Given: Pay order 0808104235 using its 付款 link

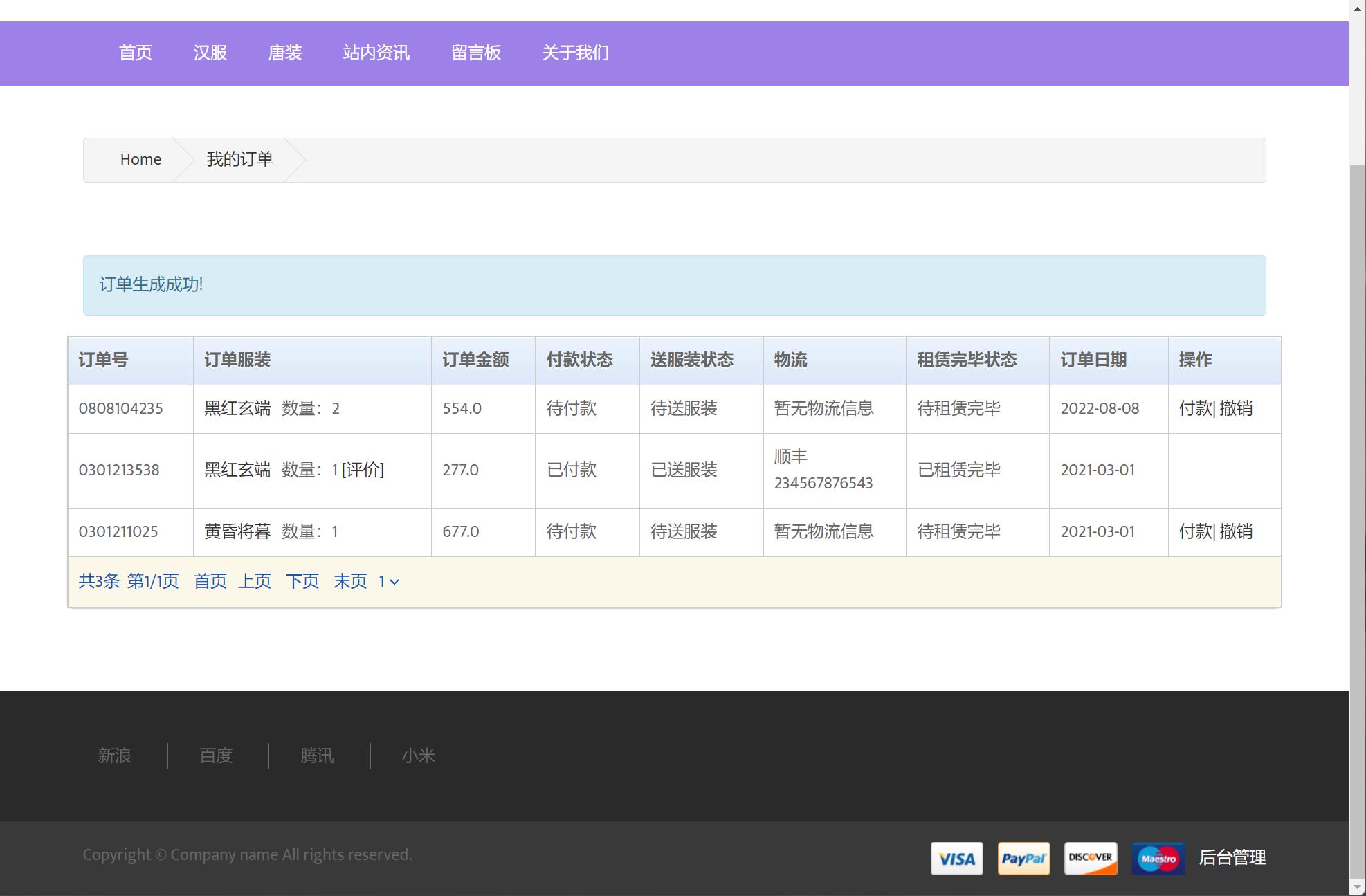Looking at the screenshot, I should click(x=1195, y=408).
